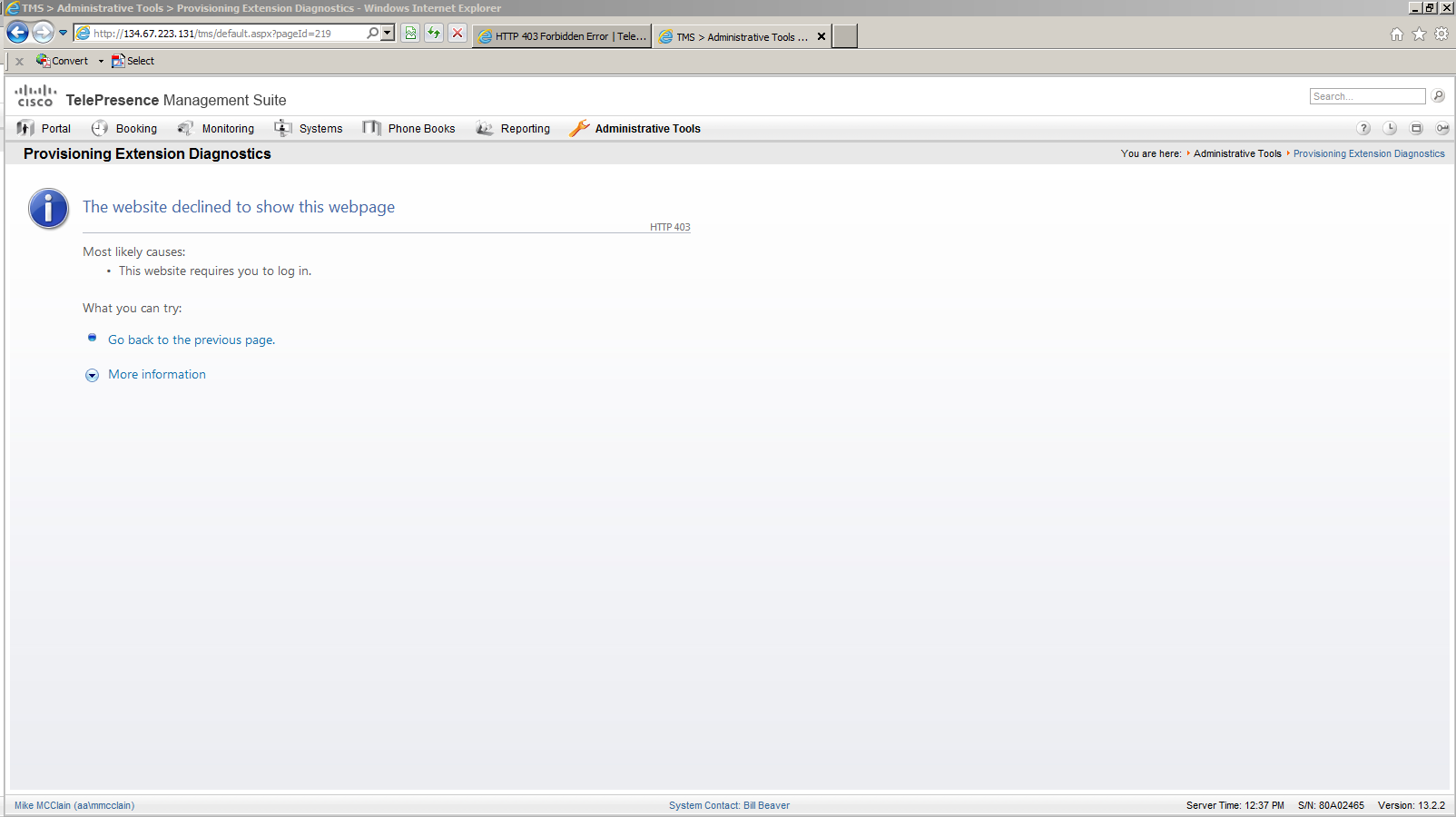Viewport: 1456px width, 817px height.
Task: Open the address bar autocomplete dropdown
Action: tap(388, 34)
